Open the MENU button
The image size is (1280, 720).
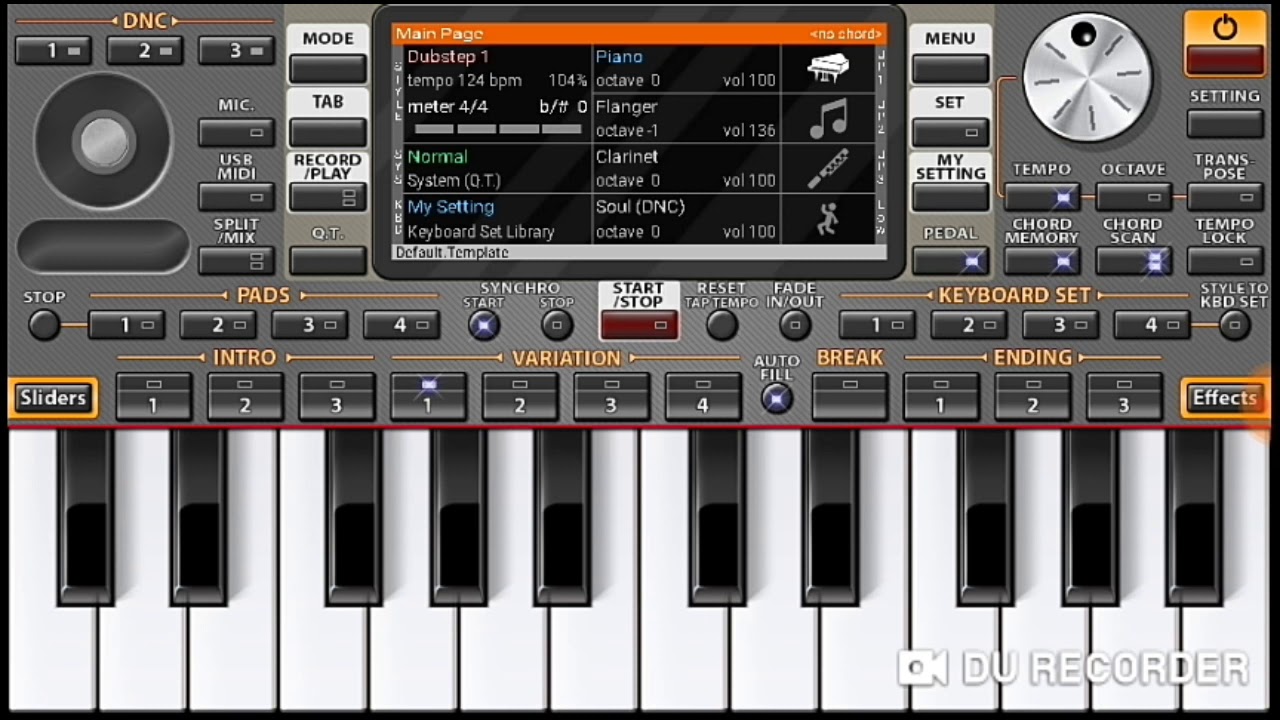click(950, 69)
